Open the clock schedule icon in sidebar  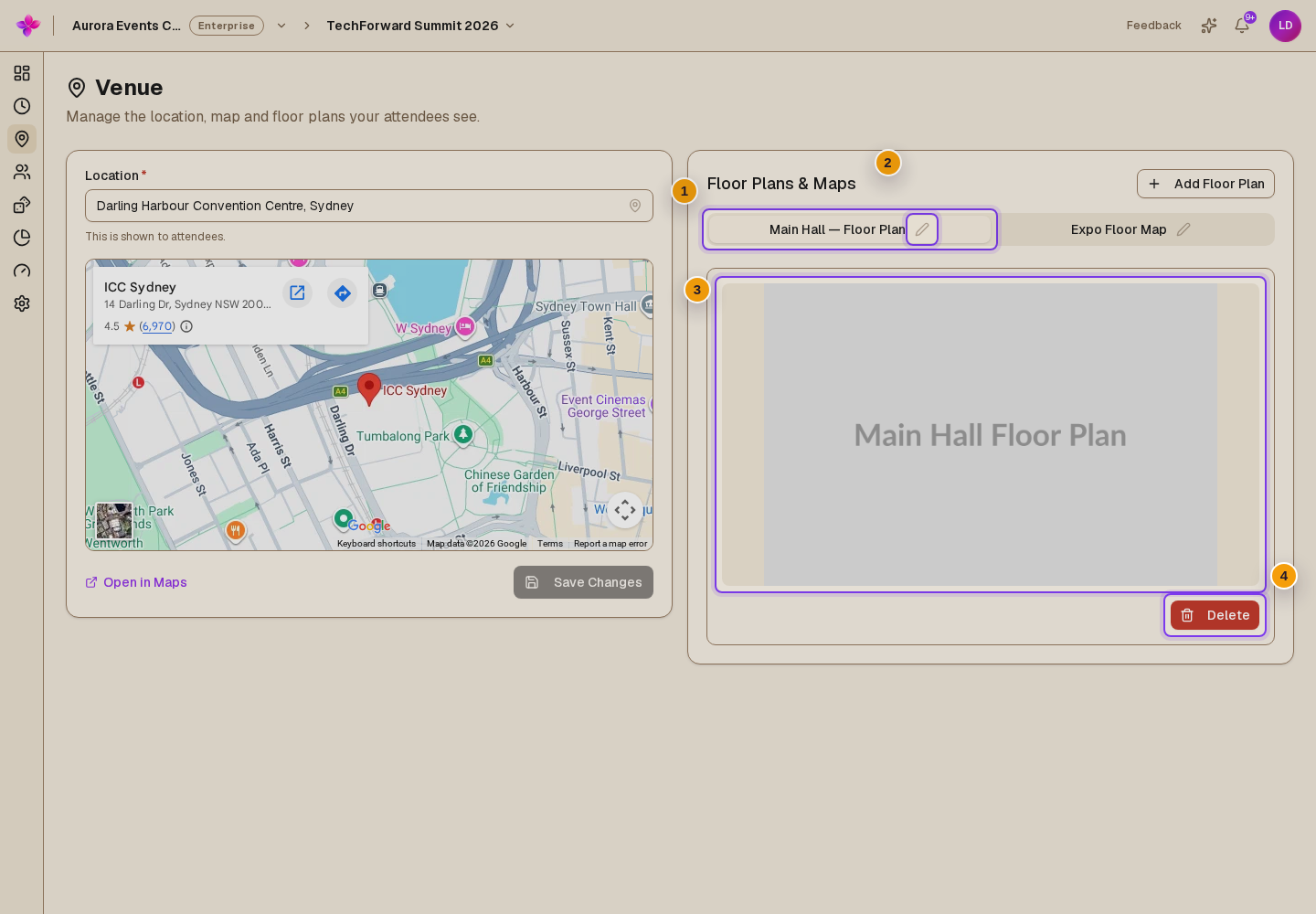pyautogui.click(x=22, y=106)
